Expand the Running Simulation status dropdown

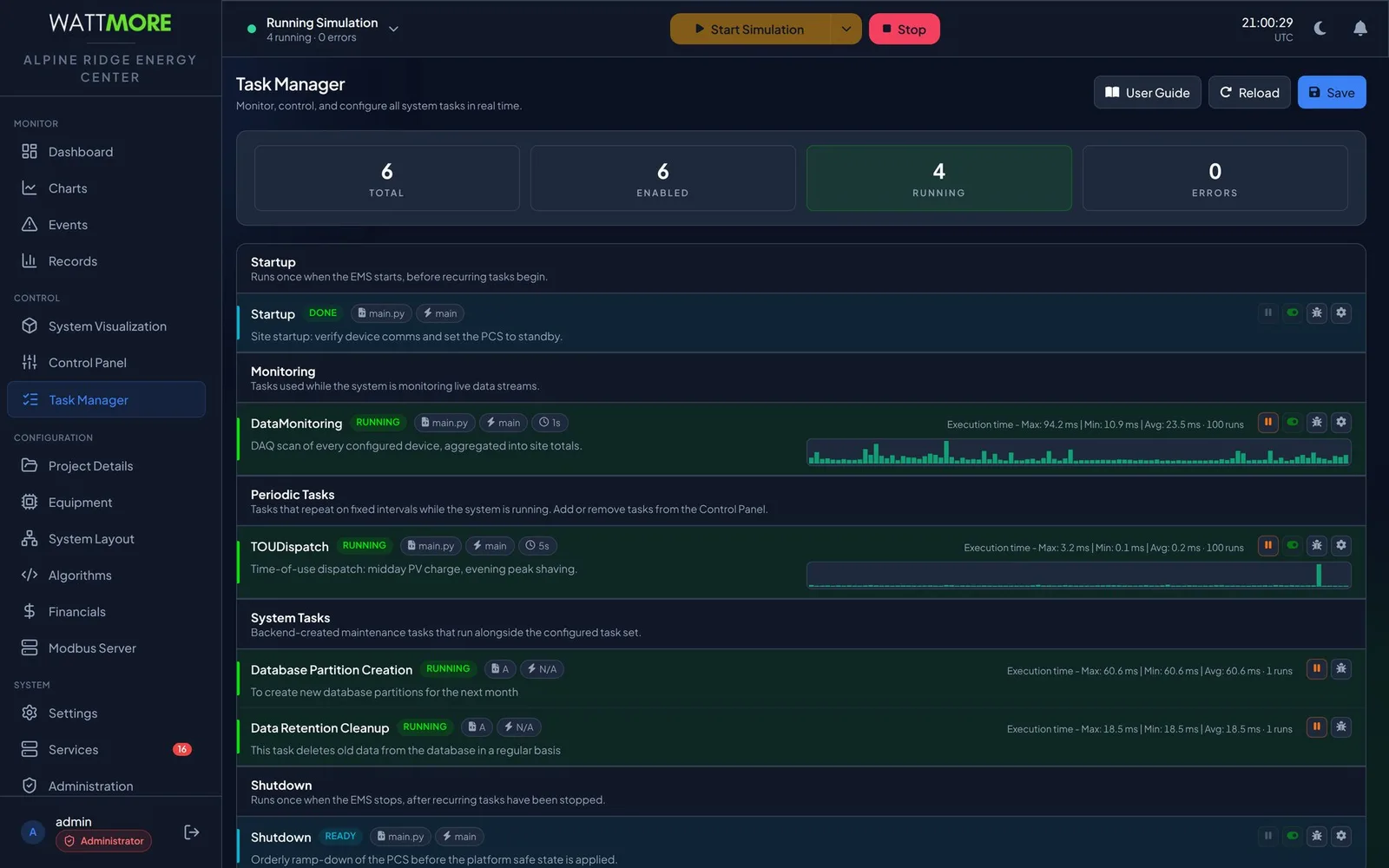click(x=393, y=30)
